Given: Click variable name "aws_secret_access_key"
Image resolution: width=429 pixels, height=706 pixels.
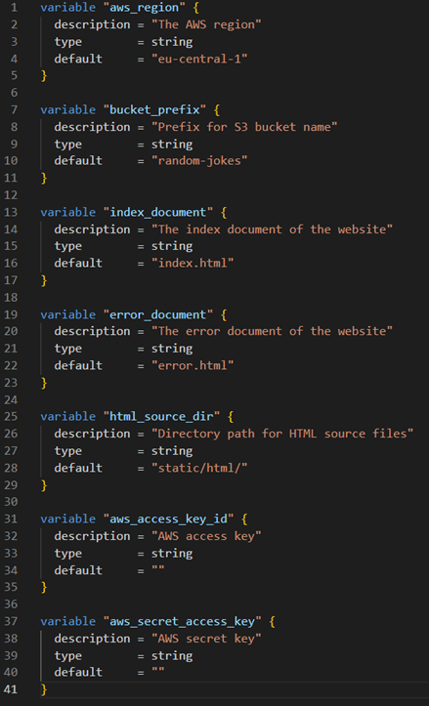Looking at the screenshot, I should (182, 621).
